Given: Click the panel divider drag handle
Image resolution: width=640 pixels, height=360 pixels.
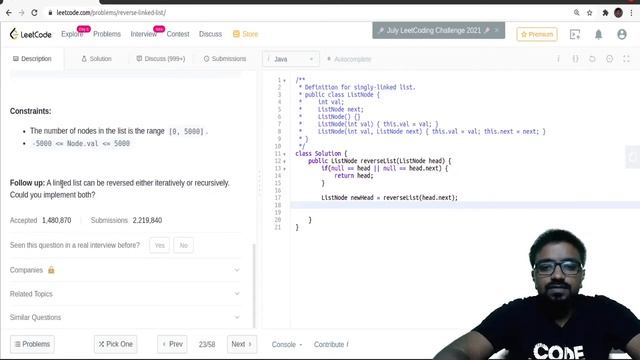Looking at the screenshot, I should pyautogui.click(x=259, y=182).
